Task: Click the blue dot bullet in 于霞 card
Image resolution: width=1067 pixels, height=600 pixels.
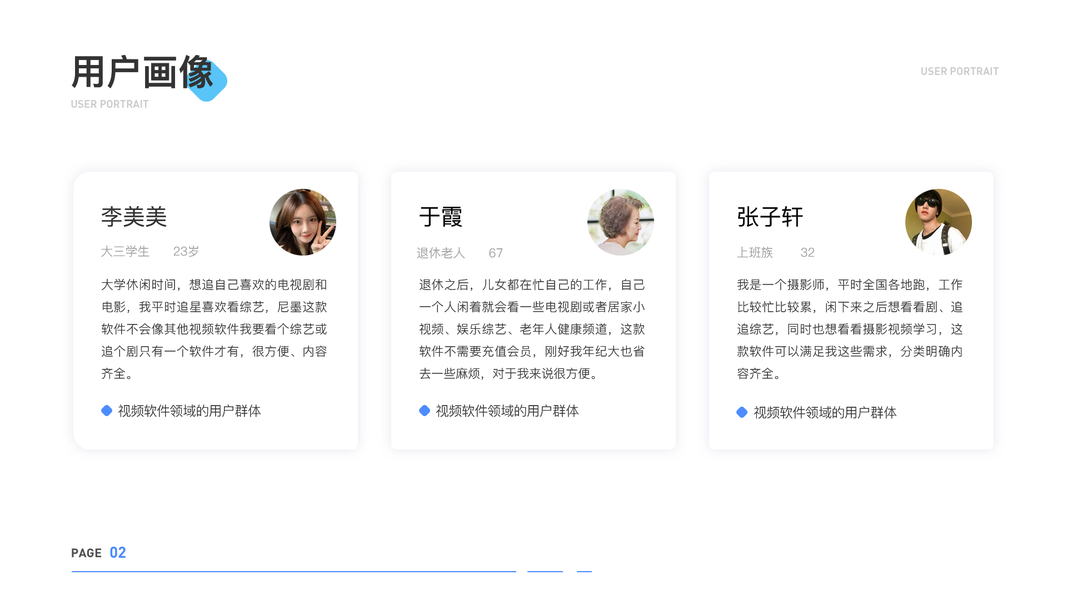Action: point(425,411)
